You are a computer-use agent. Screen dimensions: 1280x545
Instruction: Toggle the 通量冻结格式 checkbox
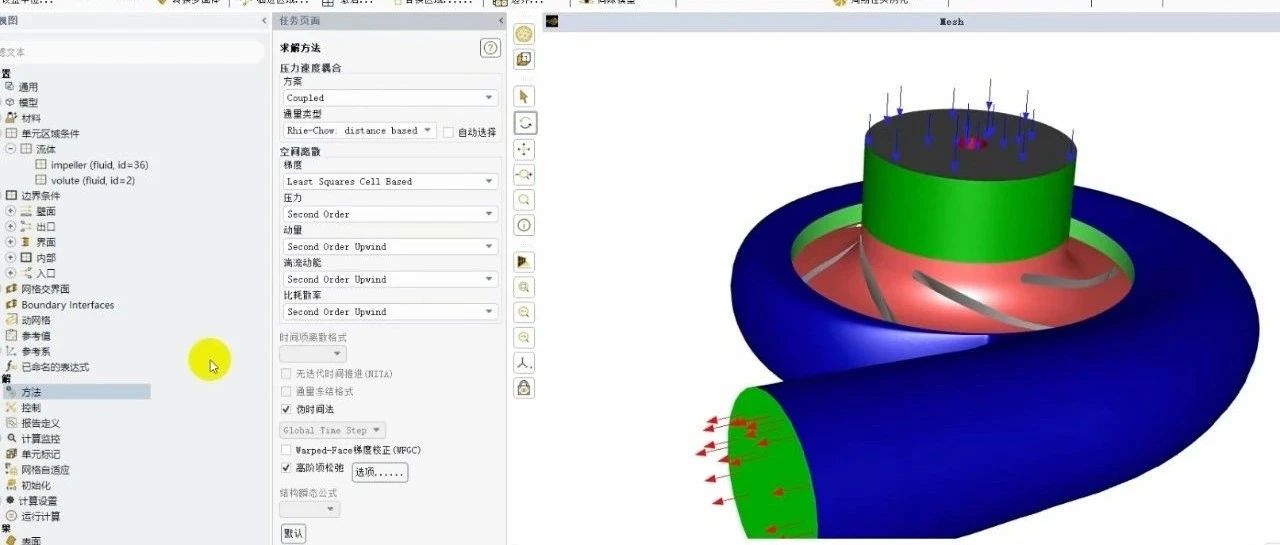click(286, 391)
